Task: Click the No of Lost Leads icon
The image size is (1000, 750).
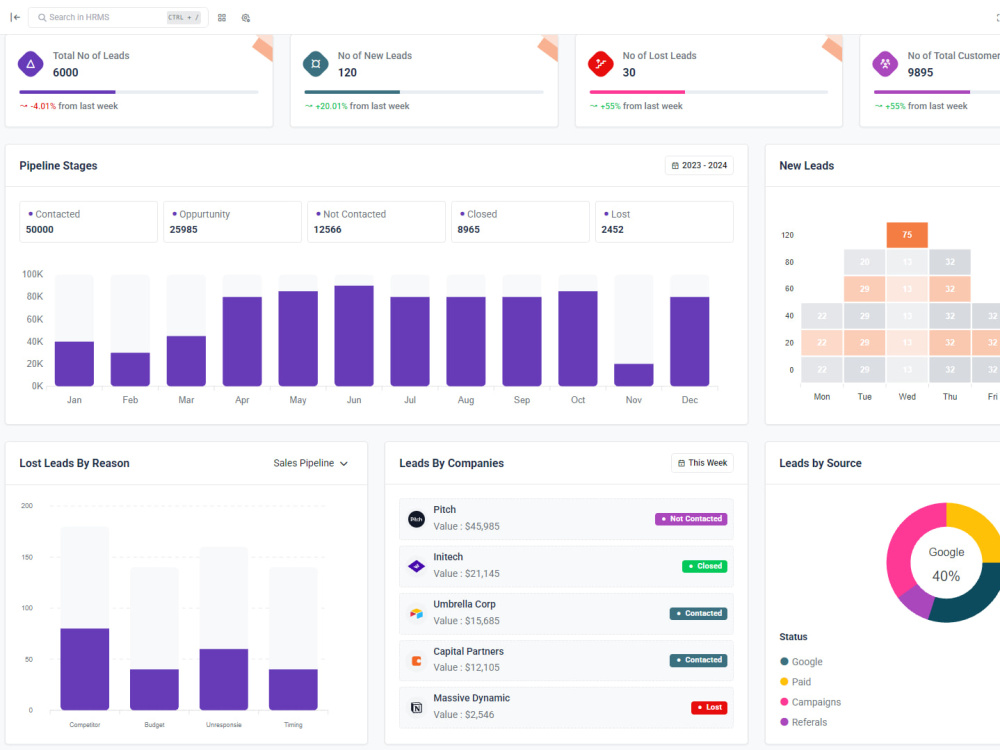Action: [x=600, y=64]
